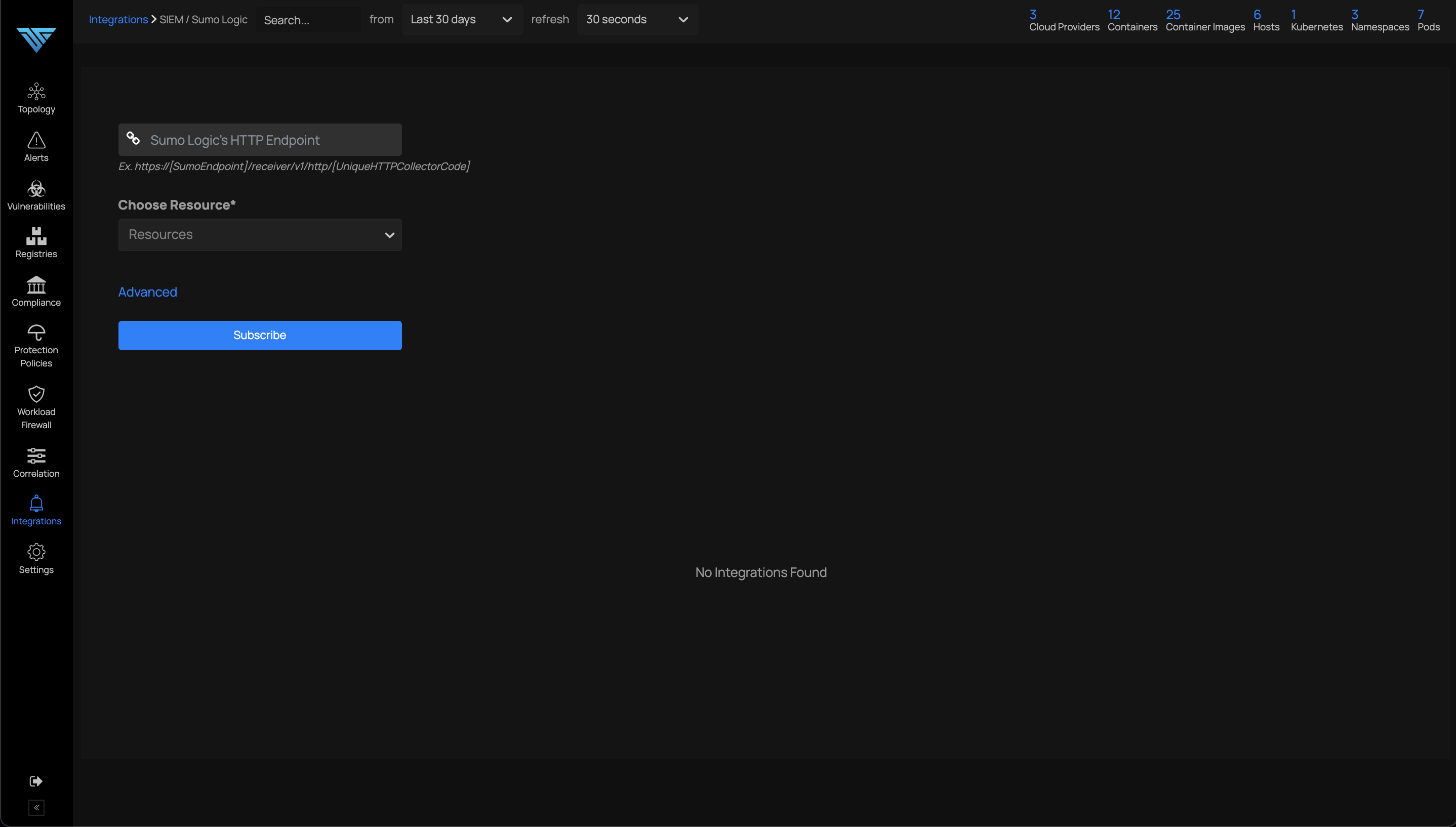
Task: View the 3 Namespaces
Action: click(x=1380, y=20)
